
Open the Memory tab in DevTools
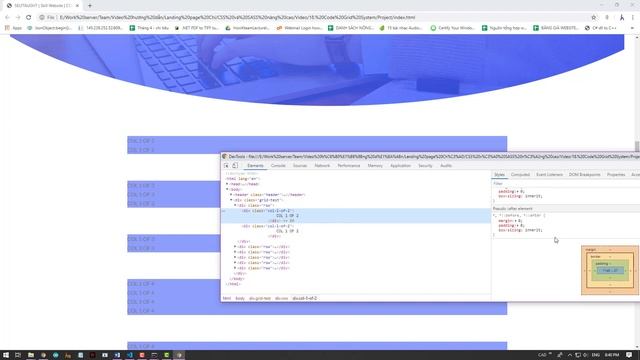tap(375, 166)
